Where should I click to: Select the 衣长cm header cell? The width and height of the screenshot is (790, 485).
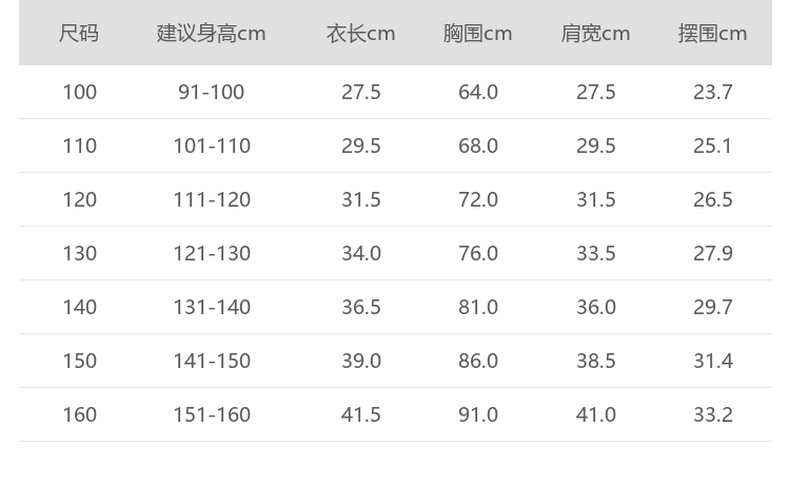tap(361, 33)
